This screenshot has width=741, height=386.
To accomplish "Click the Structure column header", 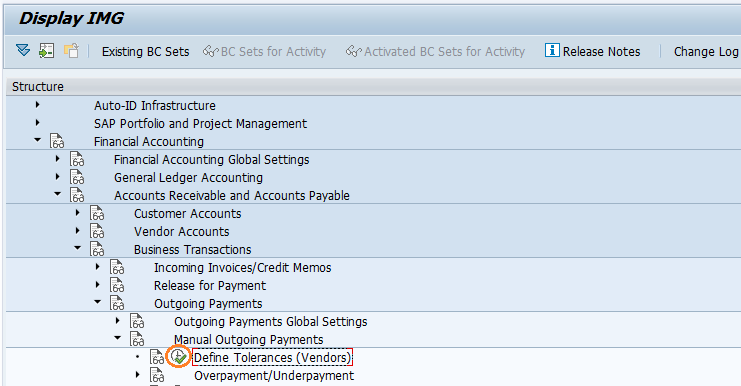I will 373,86.
